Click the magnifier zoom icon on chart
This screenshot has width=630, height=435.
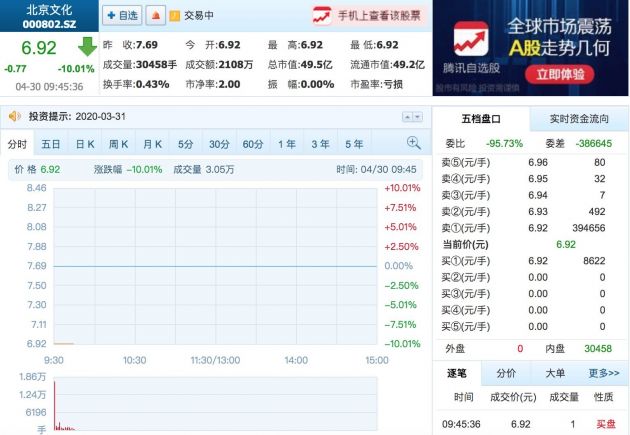coord(413,143)
